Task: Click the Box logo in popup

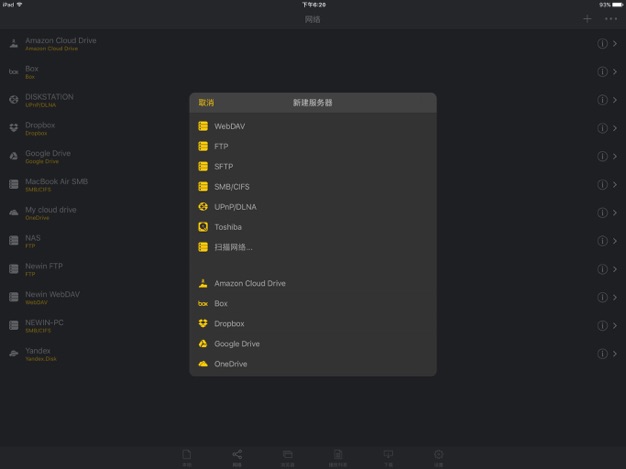Action: (203, 303)
